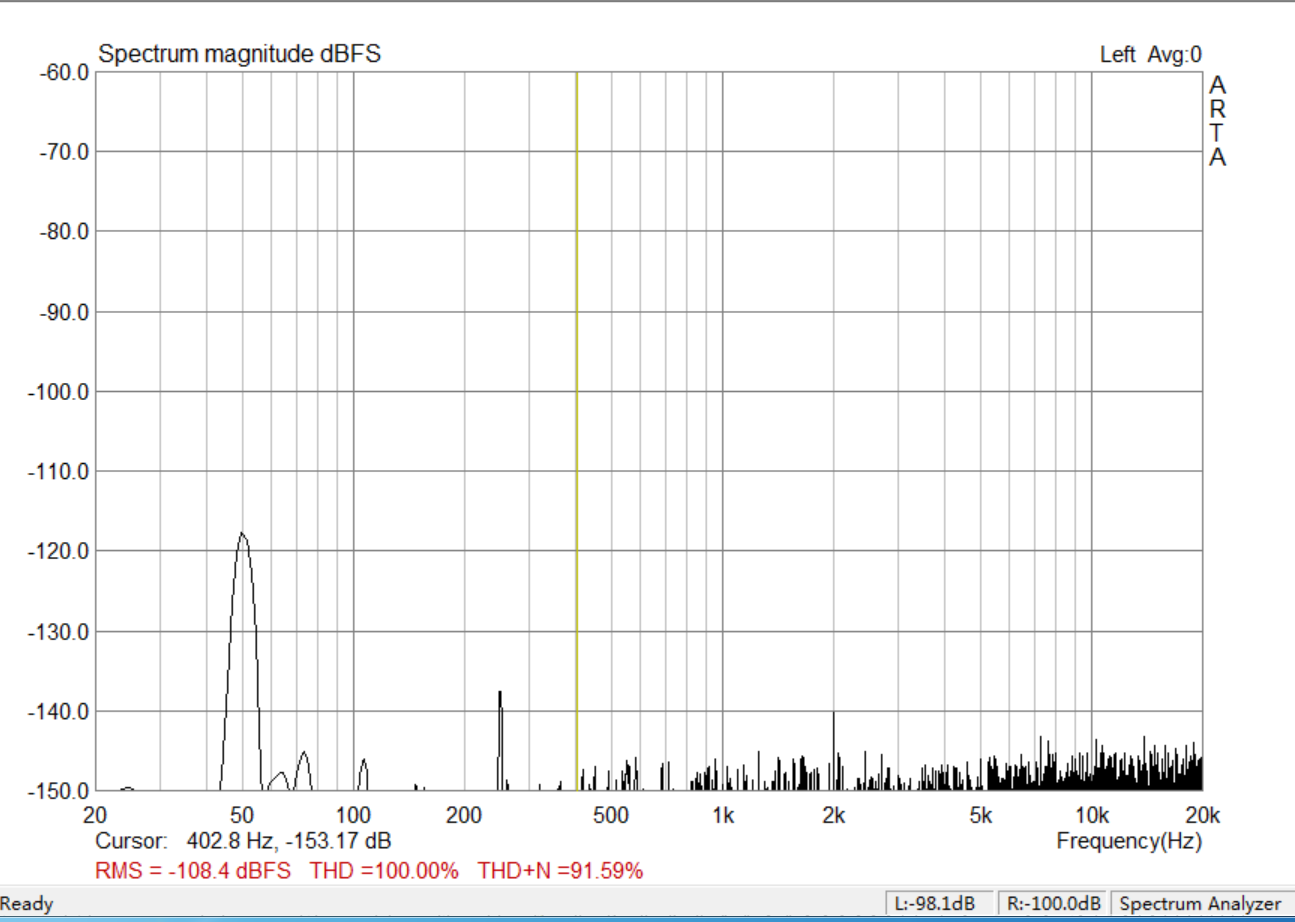Click the 'Left Avg:0' label

point(1150,55)
